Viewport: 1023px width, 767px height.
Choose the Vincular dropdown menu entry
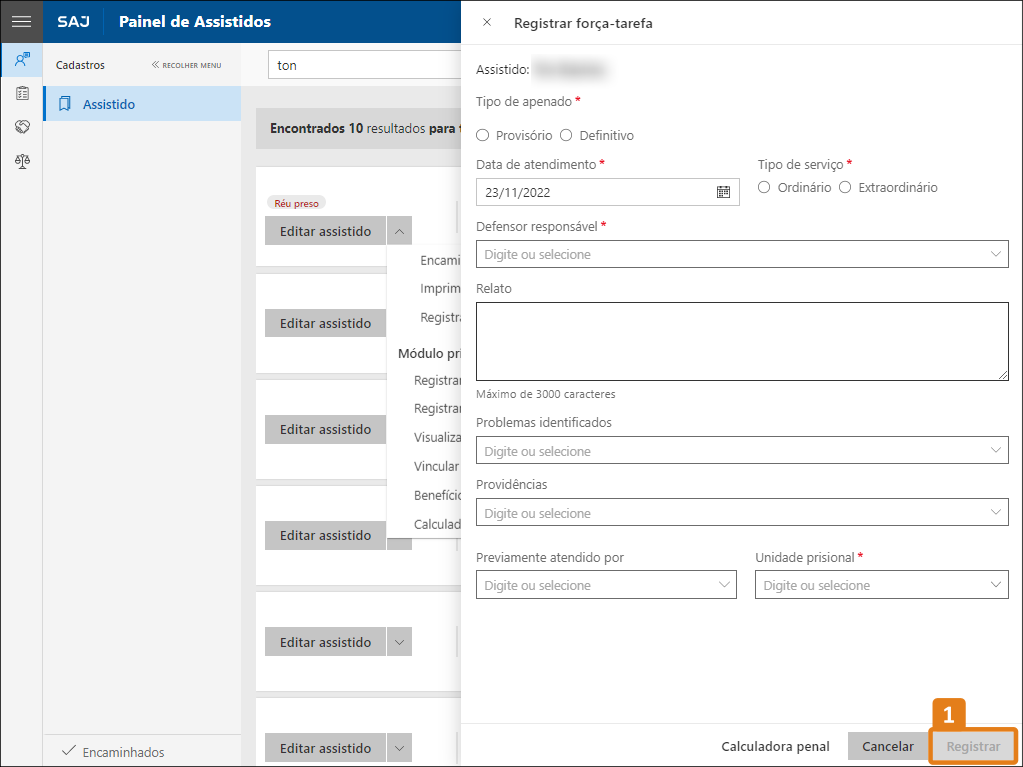(x=436, y=466)
